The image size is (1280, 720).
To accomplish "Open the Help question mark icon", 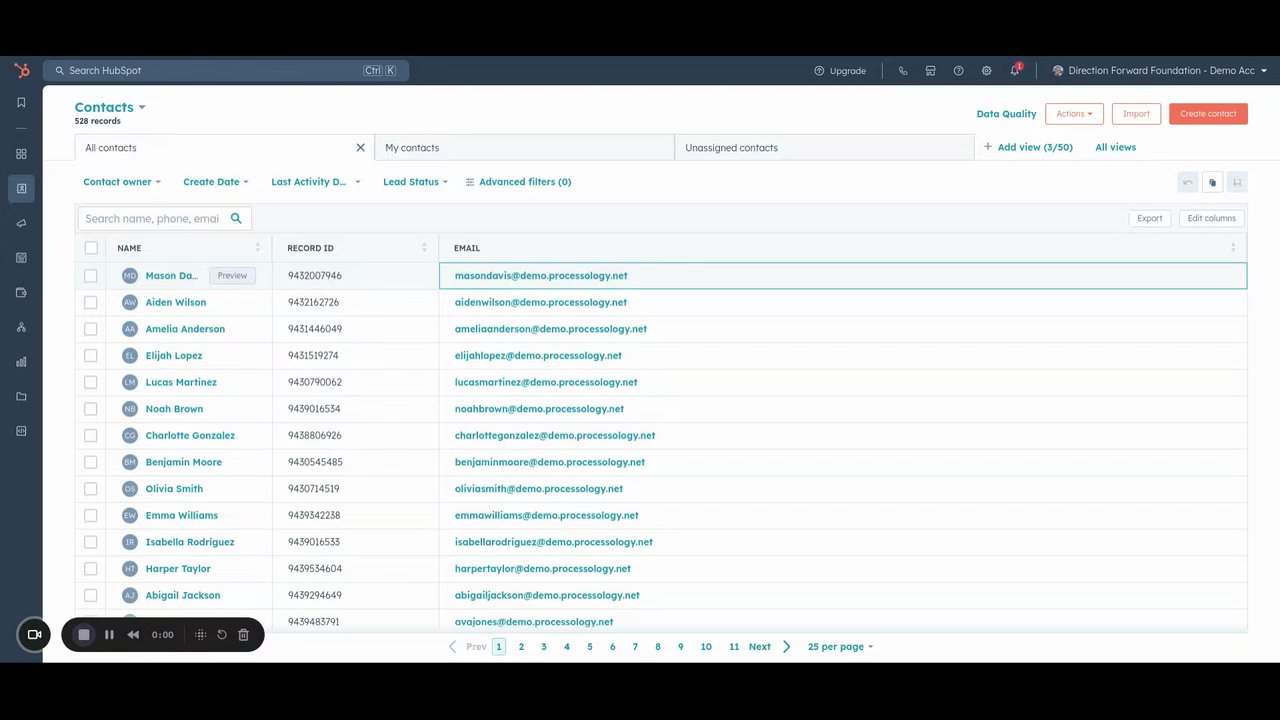I will coord(958,71).
